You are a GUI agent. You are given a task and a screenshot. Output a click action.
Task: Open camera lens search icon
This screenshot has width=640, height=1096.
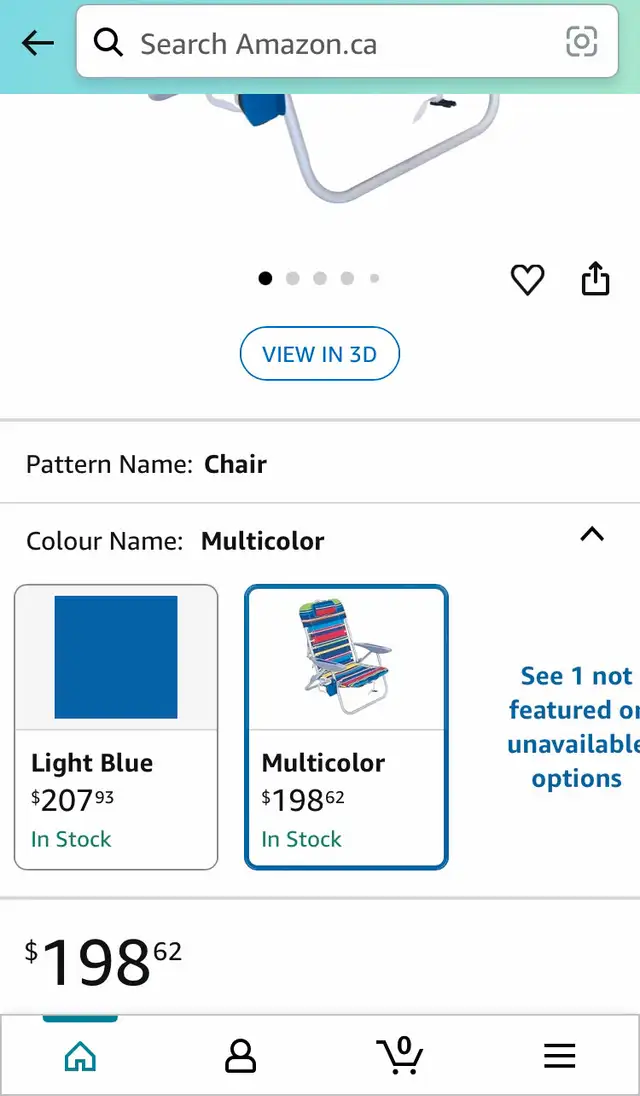(x=581, y=42)
